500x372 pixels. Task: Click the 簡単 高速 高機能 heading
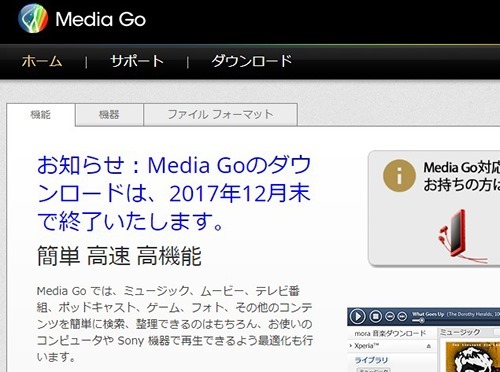(x=119, y=256)
